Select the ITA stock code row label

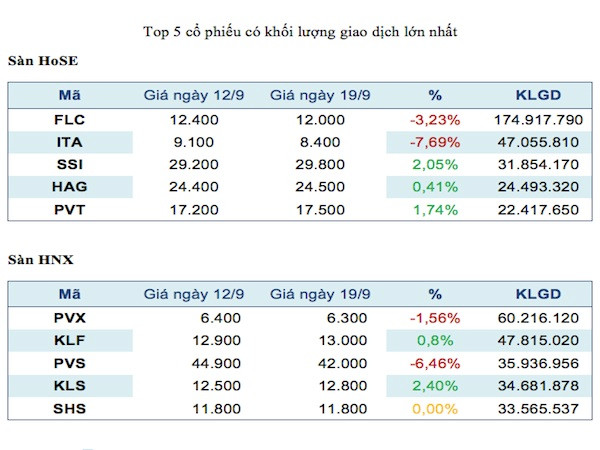click(62, 142)
